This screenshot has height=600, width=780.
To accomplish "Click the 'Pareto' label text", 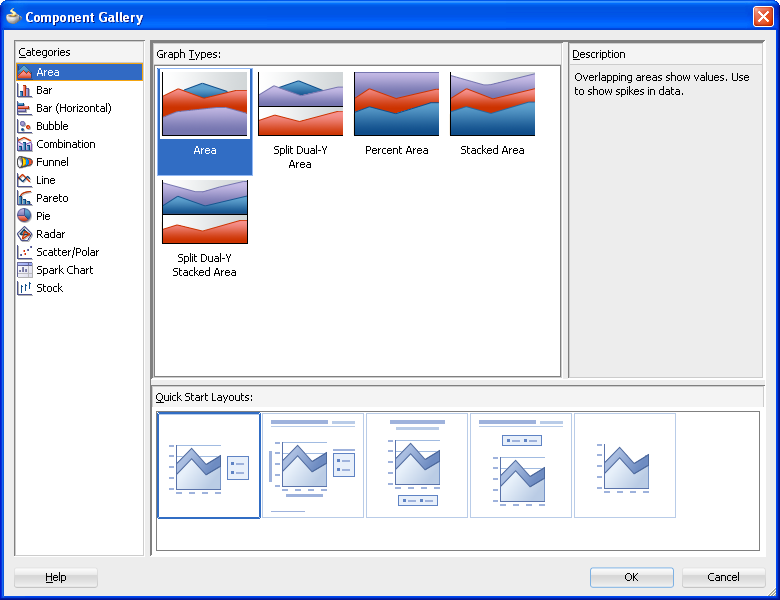I will 52,198.
